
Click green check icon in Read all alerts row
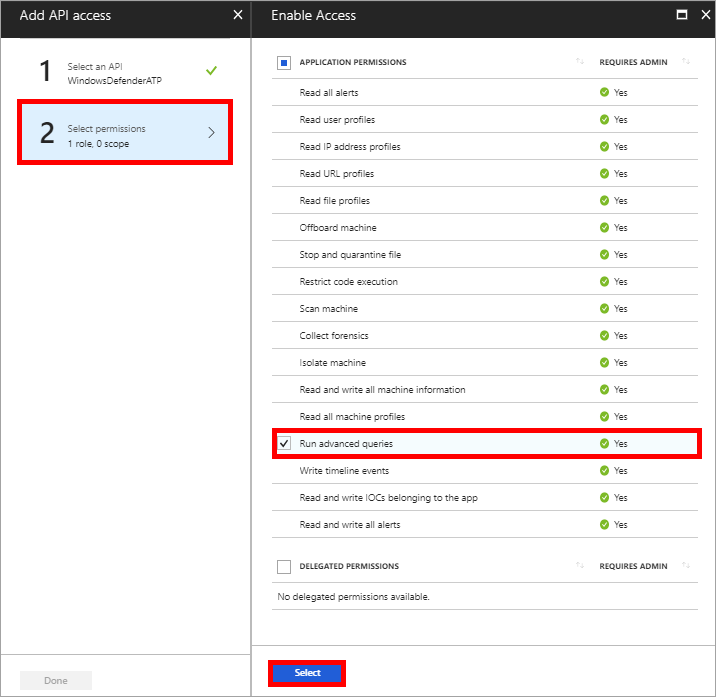coord(604,93)
